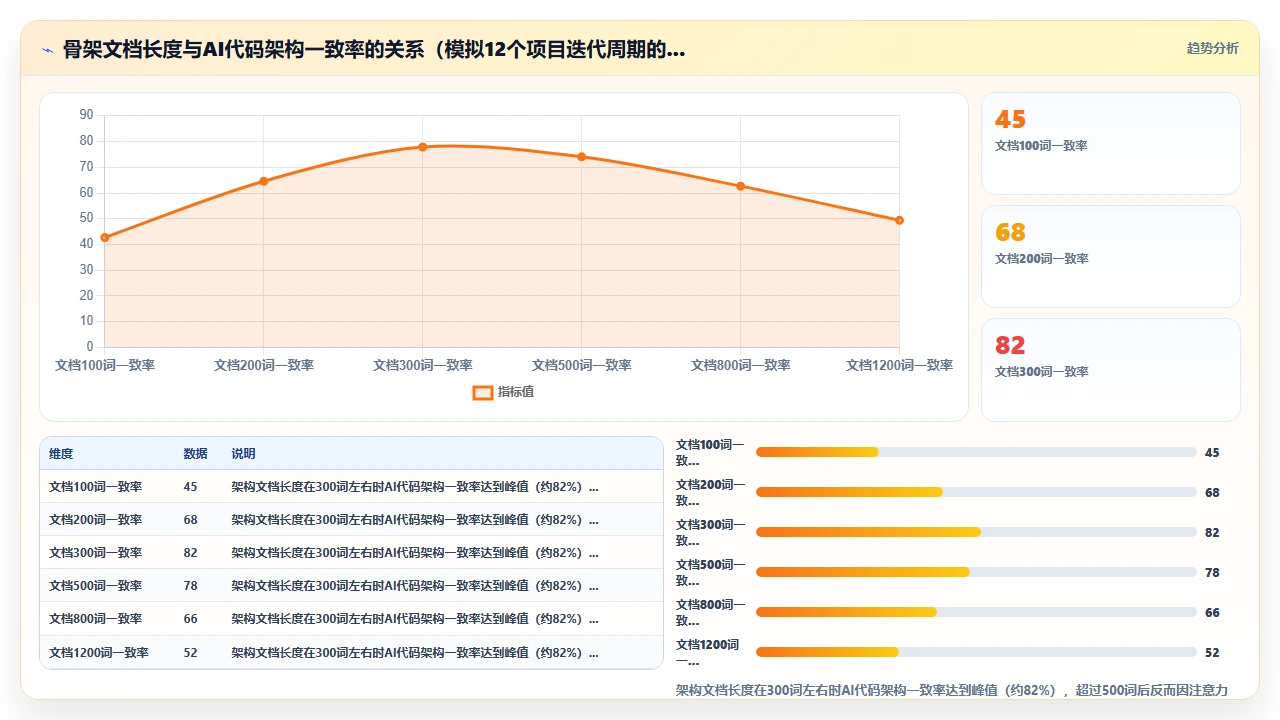Click the chart peak point at 文档300词一致率

click(422, 147)
